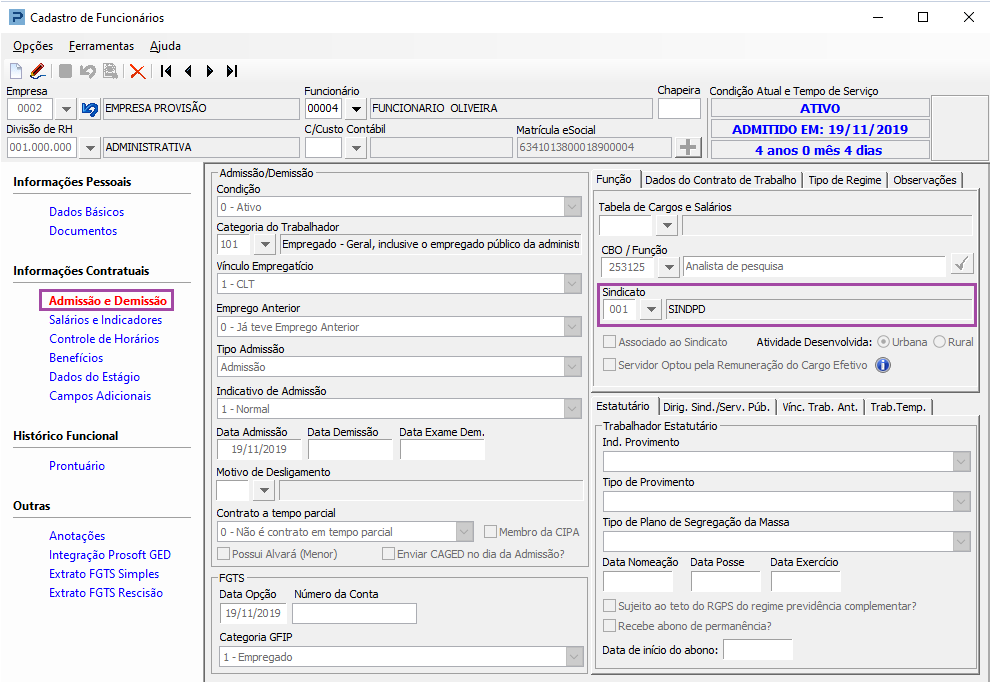991x683 pixels.
Task: Click the blue info icon near Servidor Optou
Action: (883, 365)
